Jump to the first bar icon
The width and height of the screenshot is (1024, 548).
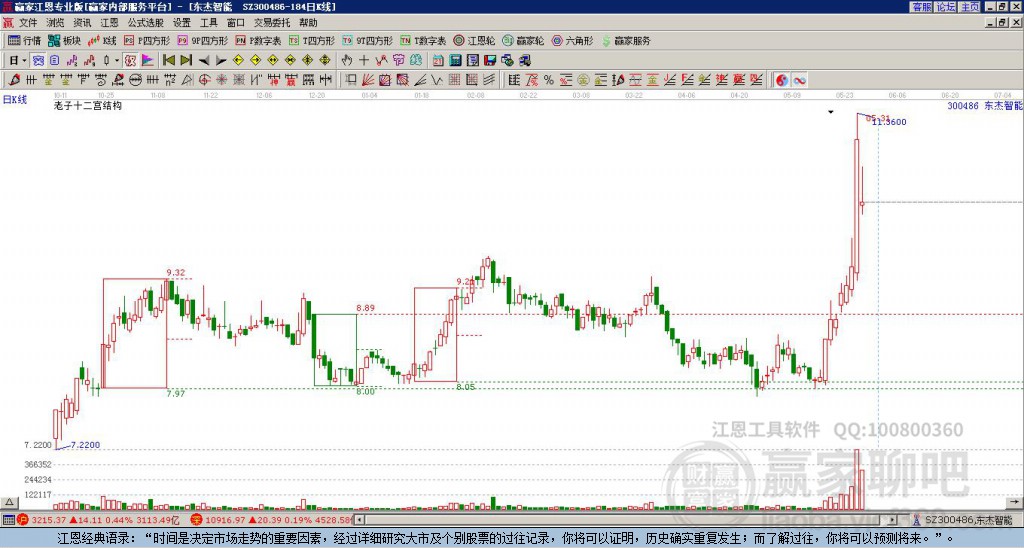pyautogui.click(x=168, y=61)
